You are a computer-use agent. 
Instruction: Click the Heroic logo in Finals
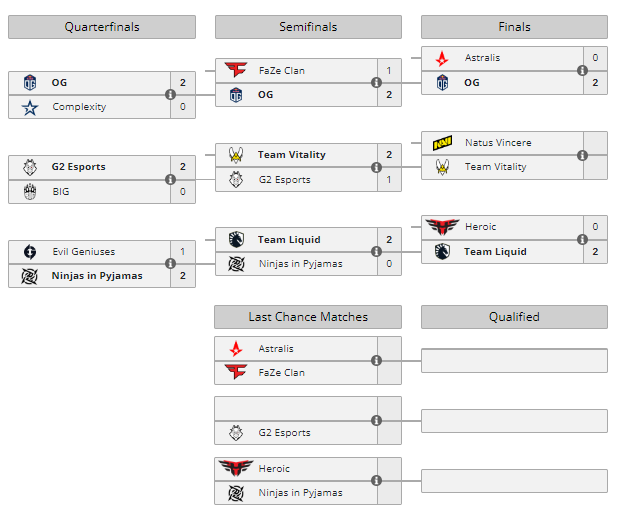coord(440,227)
